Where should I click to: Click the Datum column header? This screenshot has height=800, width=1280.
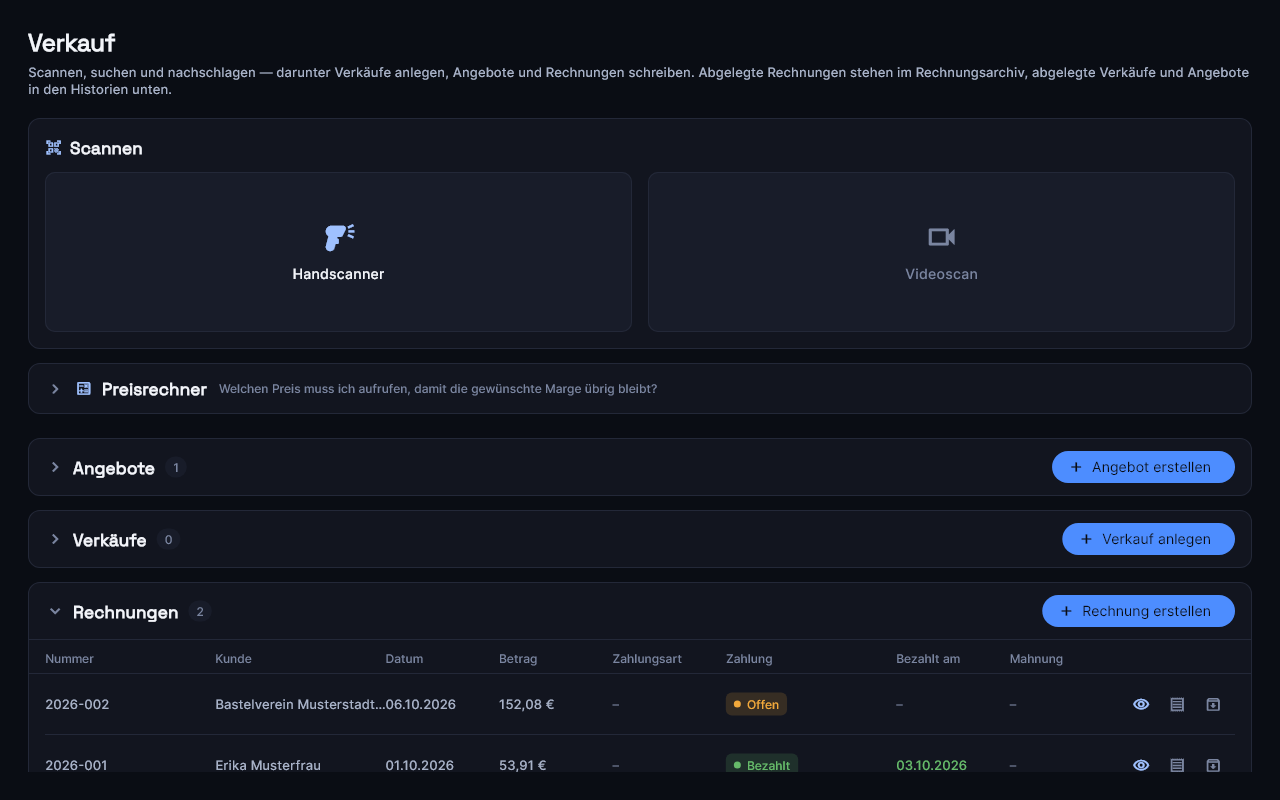pyautogui.click(x=404, y=659)
